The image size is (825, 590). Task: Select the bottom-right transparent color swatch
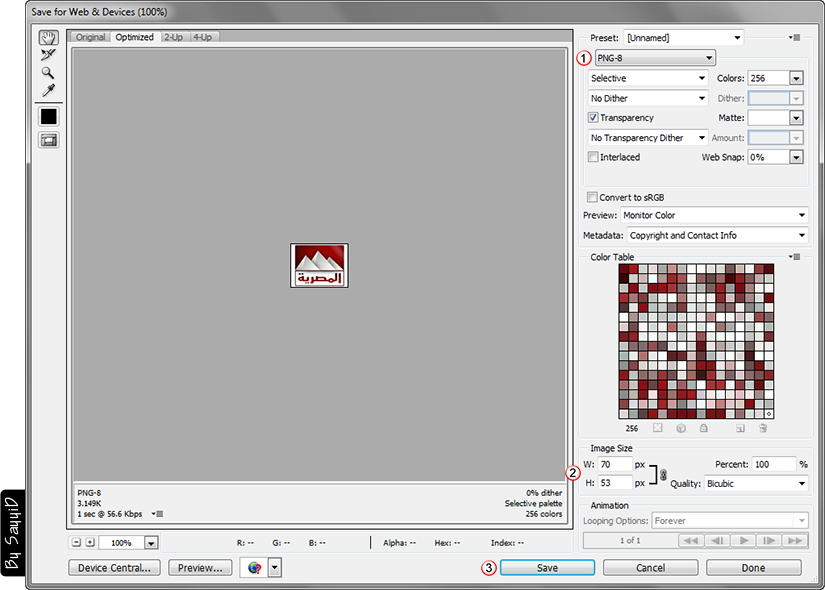(x=769, y=414)
